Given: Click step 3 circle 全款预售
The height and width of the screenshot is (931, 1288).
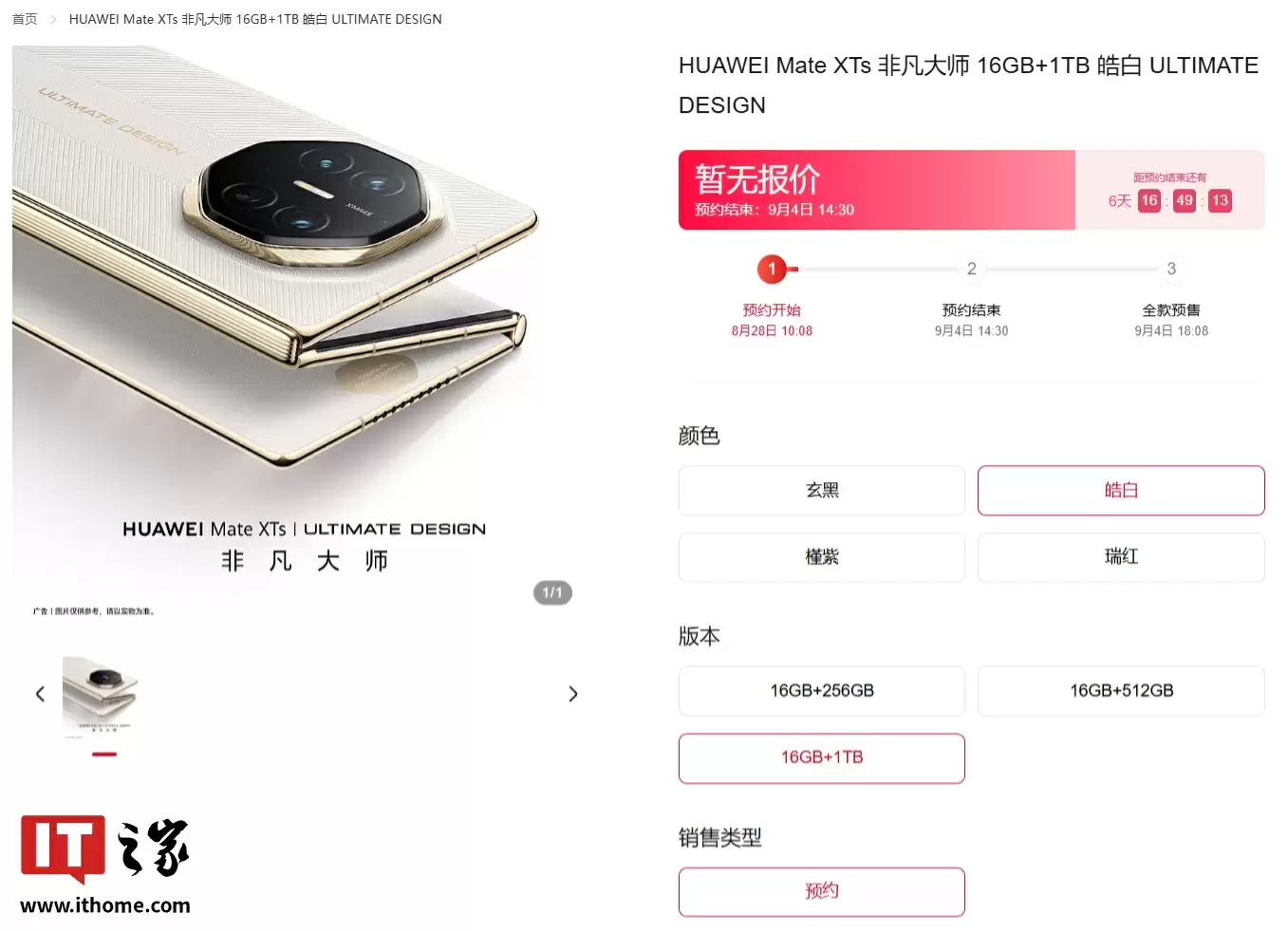Looking at the screenshot, I should point(1171,269).
